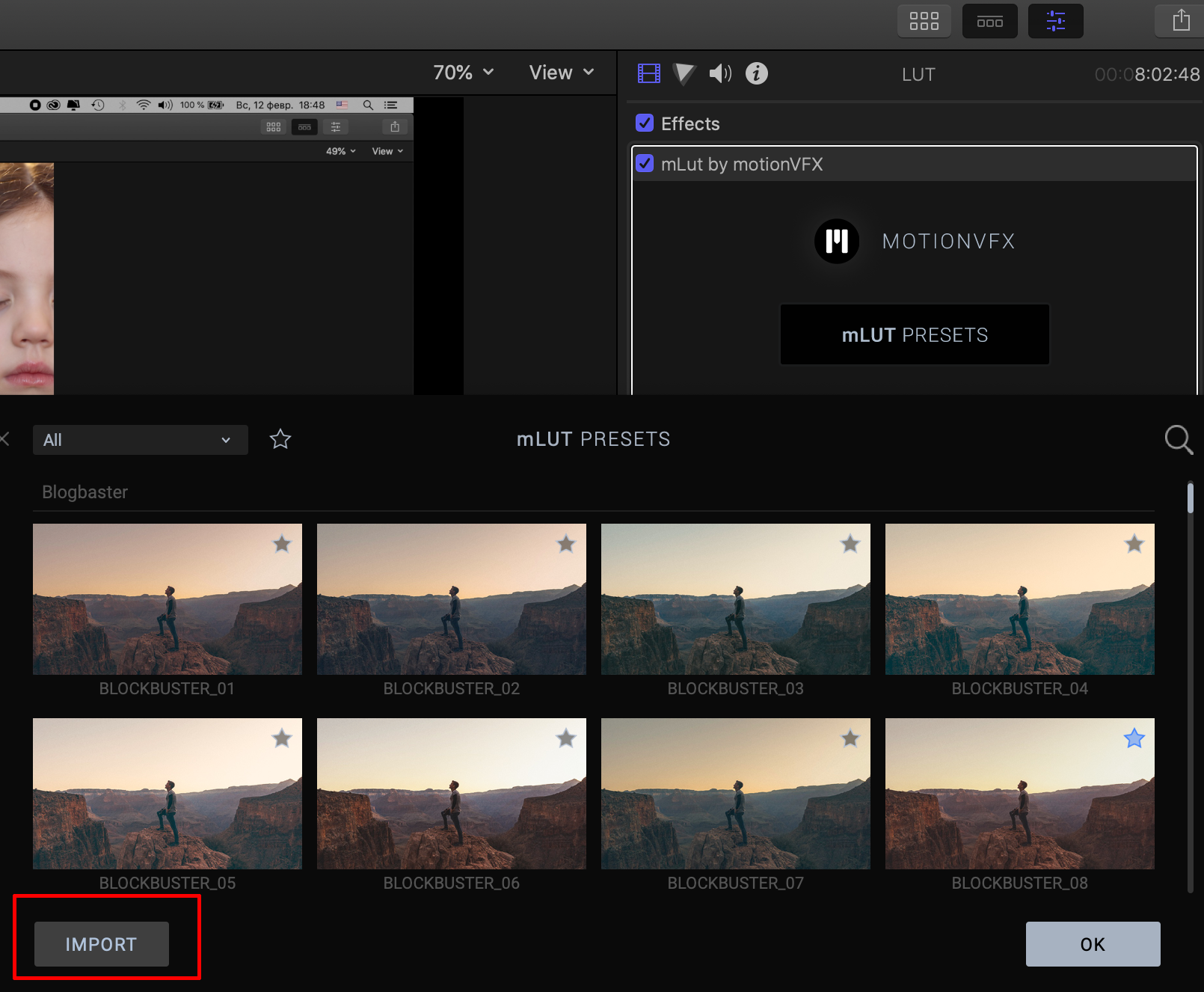Click the share export icon
Screen dimensions: 1204x992
coord(1181,20)
